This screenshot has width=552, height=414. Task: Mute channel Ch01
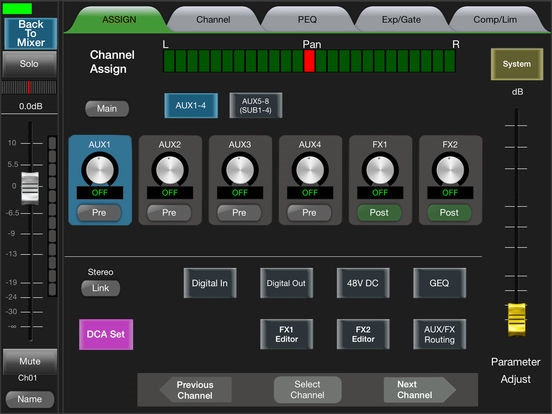tap(30, 362)
